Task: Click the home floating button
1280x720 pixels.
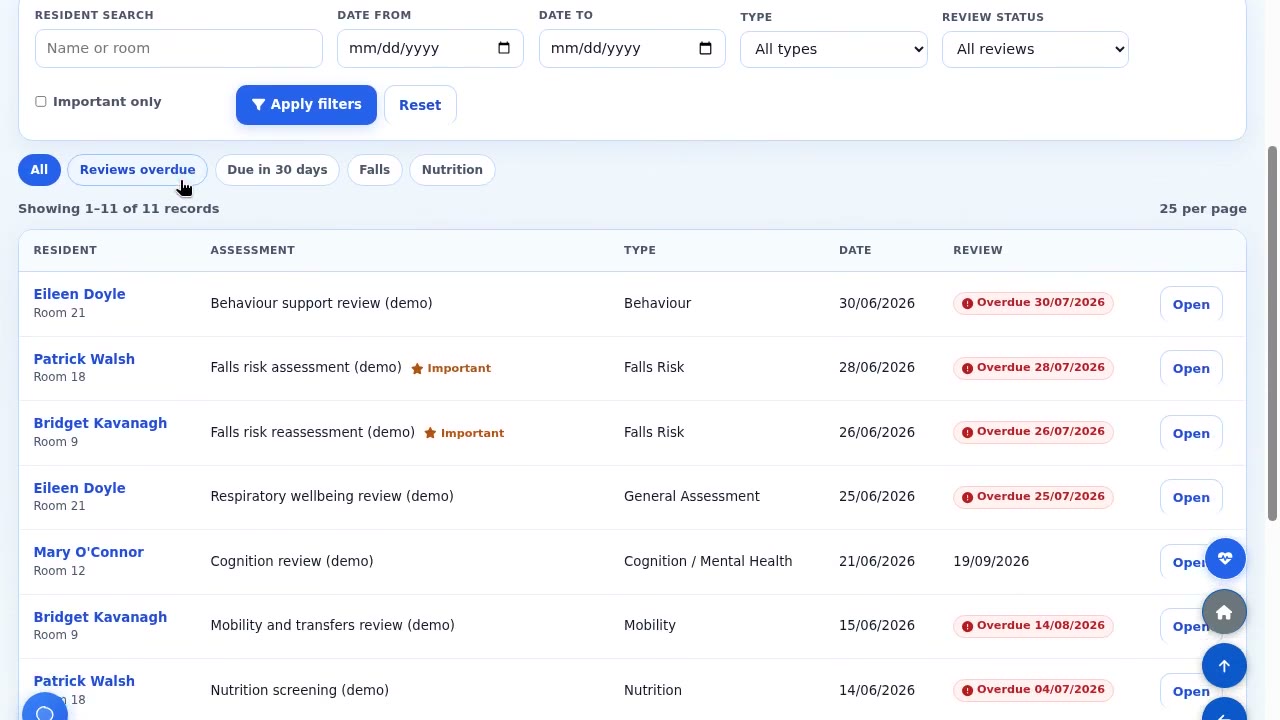Action: point(1224,613)
